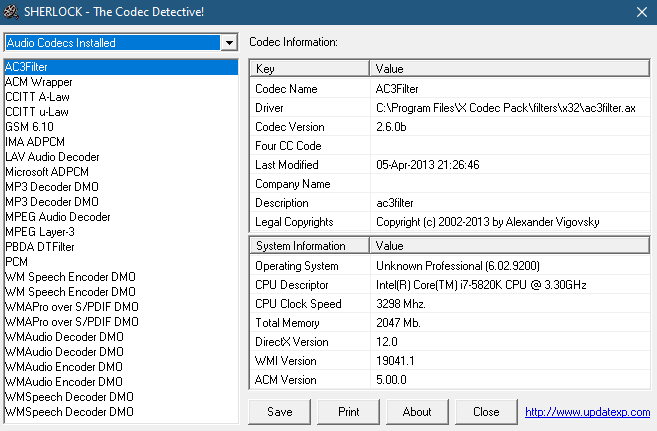
Task: Select IMA ADPCM codec
Action: click(x=121, y=142)
